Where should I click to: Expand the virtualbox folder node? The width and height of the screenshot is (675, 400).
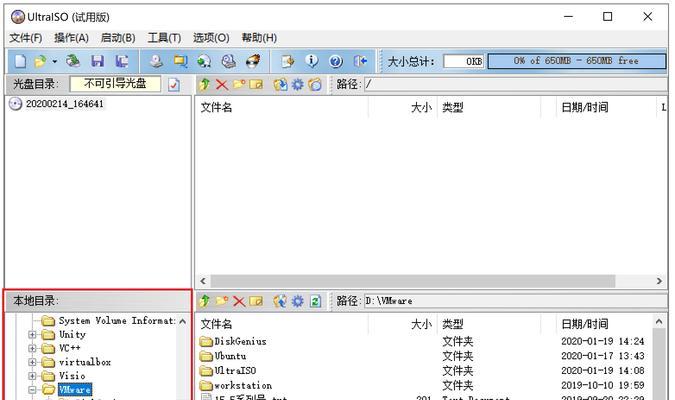(32, 362)
